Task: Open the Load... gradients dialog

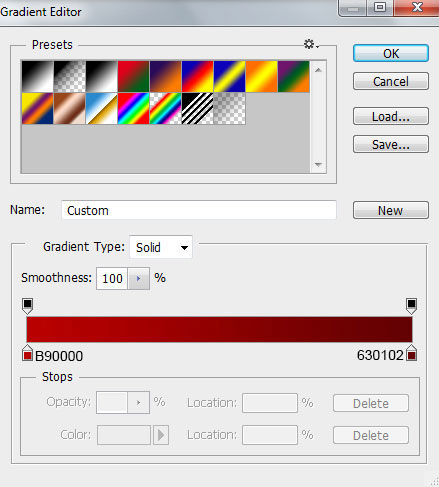Action: [391, 116]
